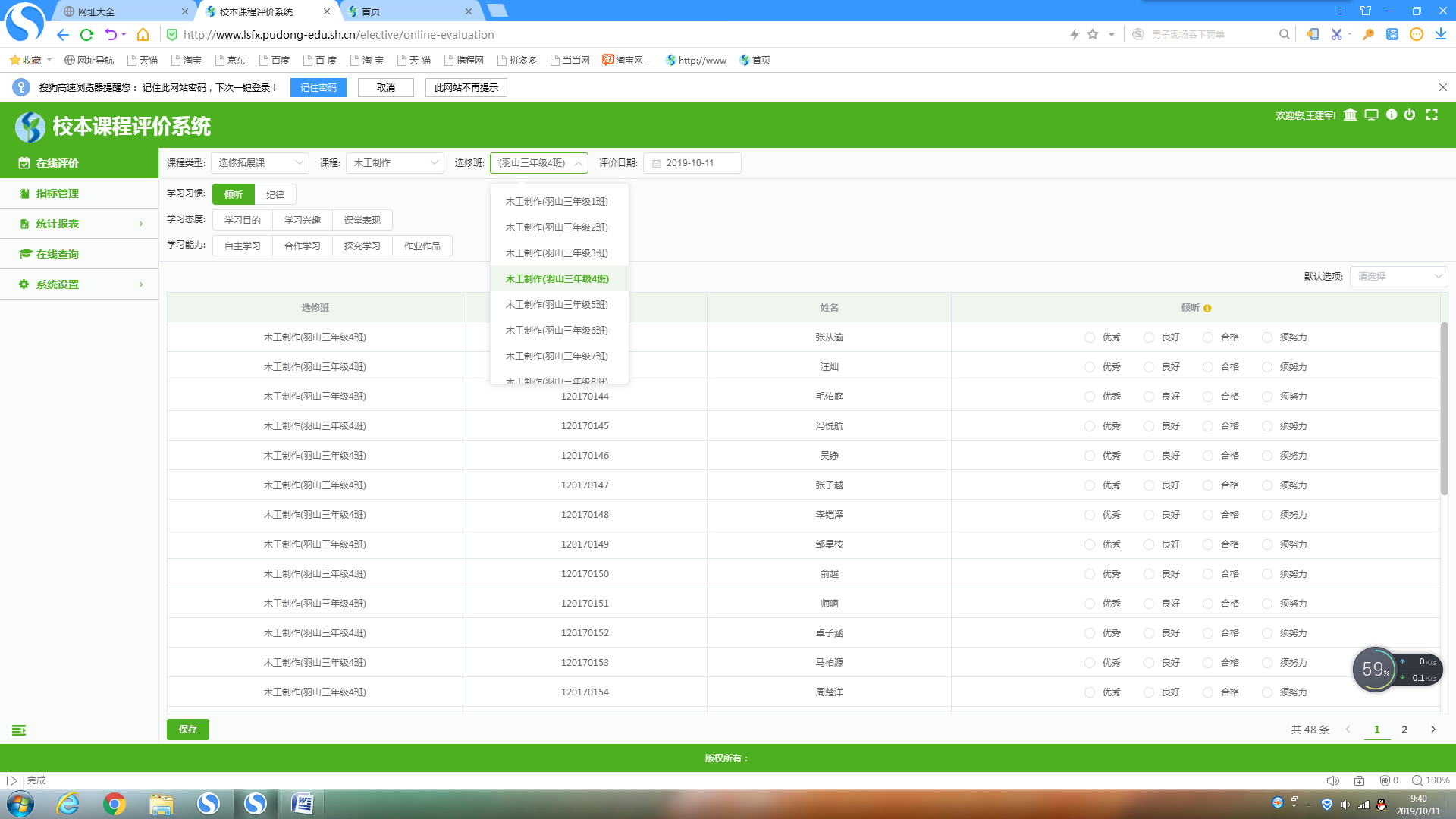Select 优秀 radio for student 张从逾
This screenshot has height=819, width=1456.
coord(1090,337)
